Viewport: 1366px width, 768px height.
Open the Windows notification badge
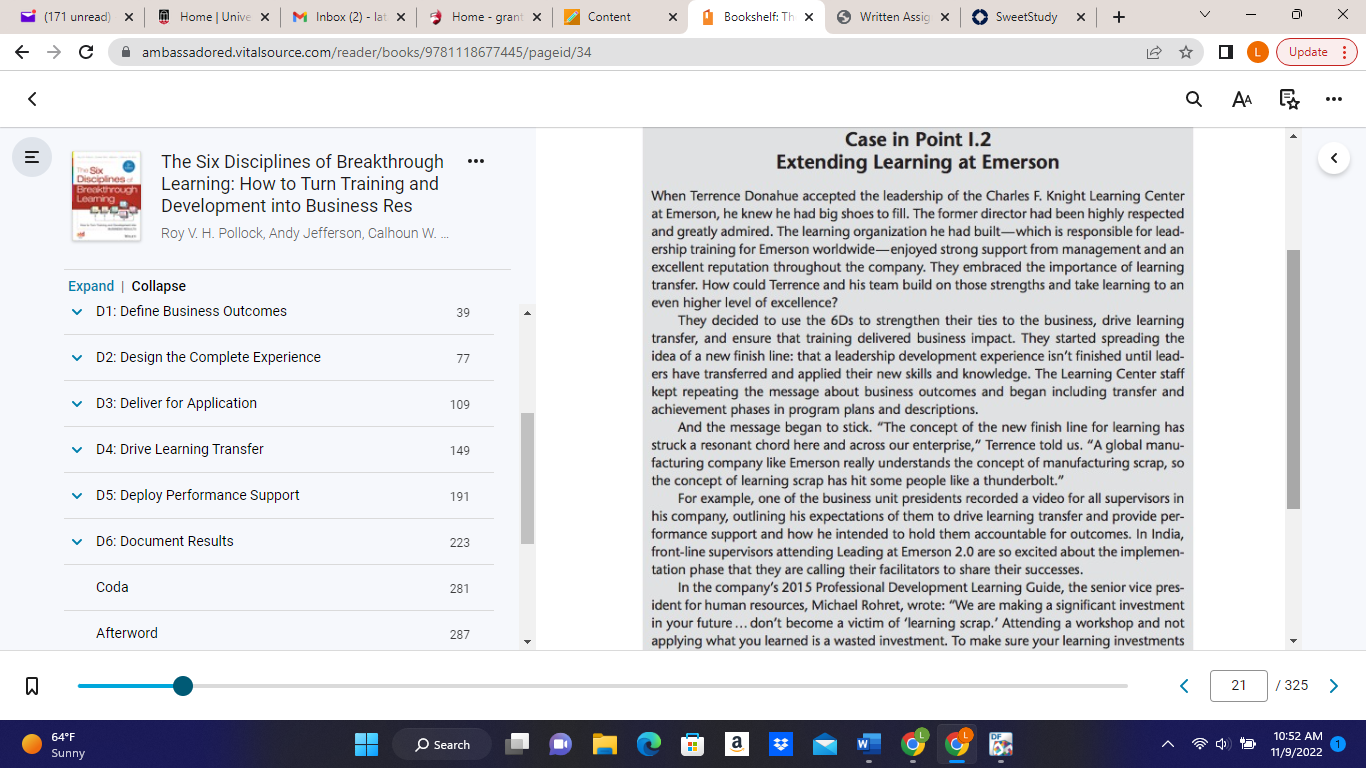[1338, 744]
